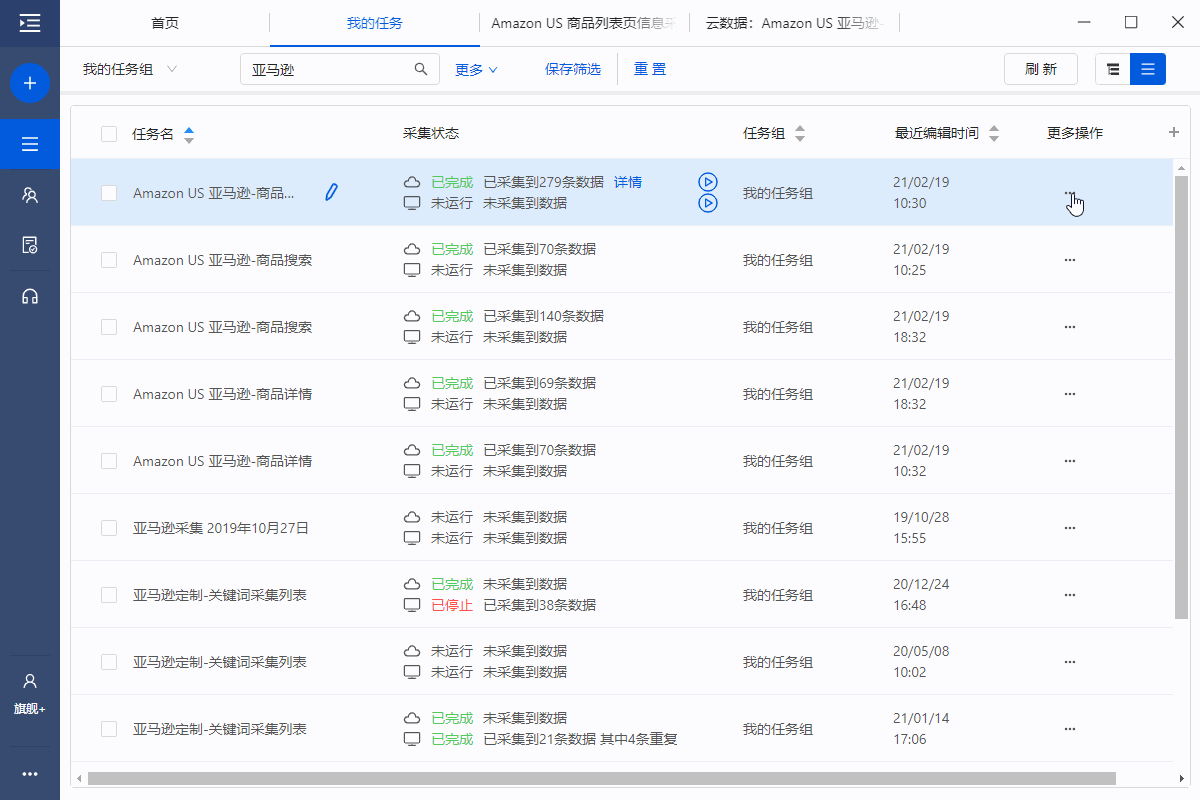This screenshot has width=1200, height=800.
Task: Create a new task with the plus button
Action: coord(30,83)
